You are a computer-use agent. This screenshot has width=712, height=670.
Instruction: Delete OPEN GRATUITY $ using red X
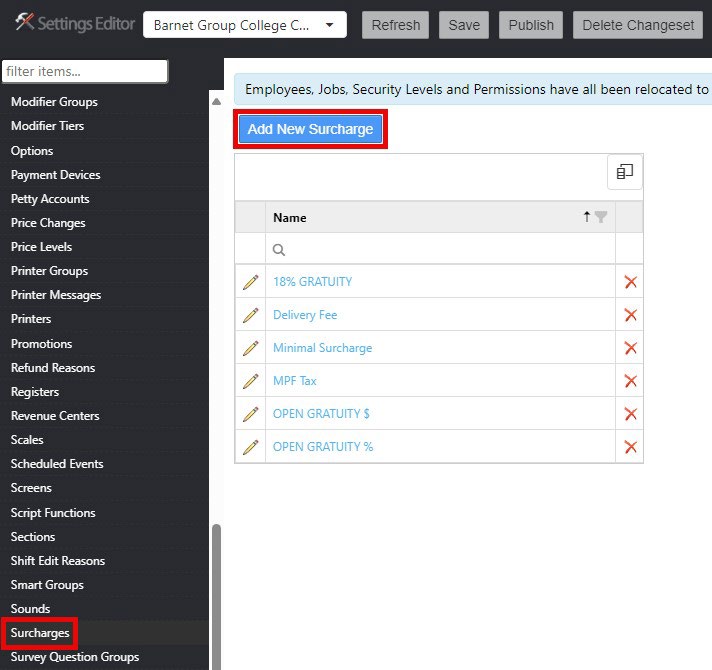tap(630, 414)
